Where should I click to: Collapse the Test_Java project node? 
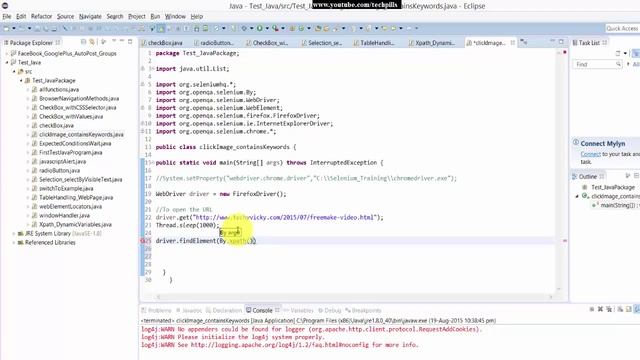click(7, 62)
